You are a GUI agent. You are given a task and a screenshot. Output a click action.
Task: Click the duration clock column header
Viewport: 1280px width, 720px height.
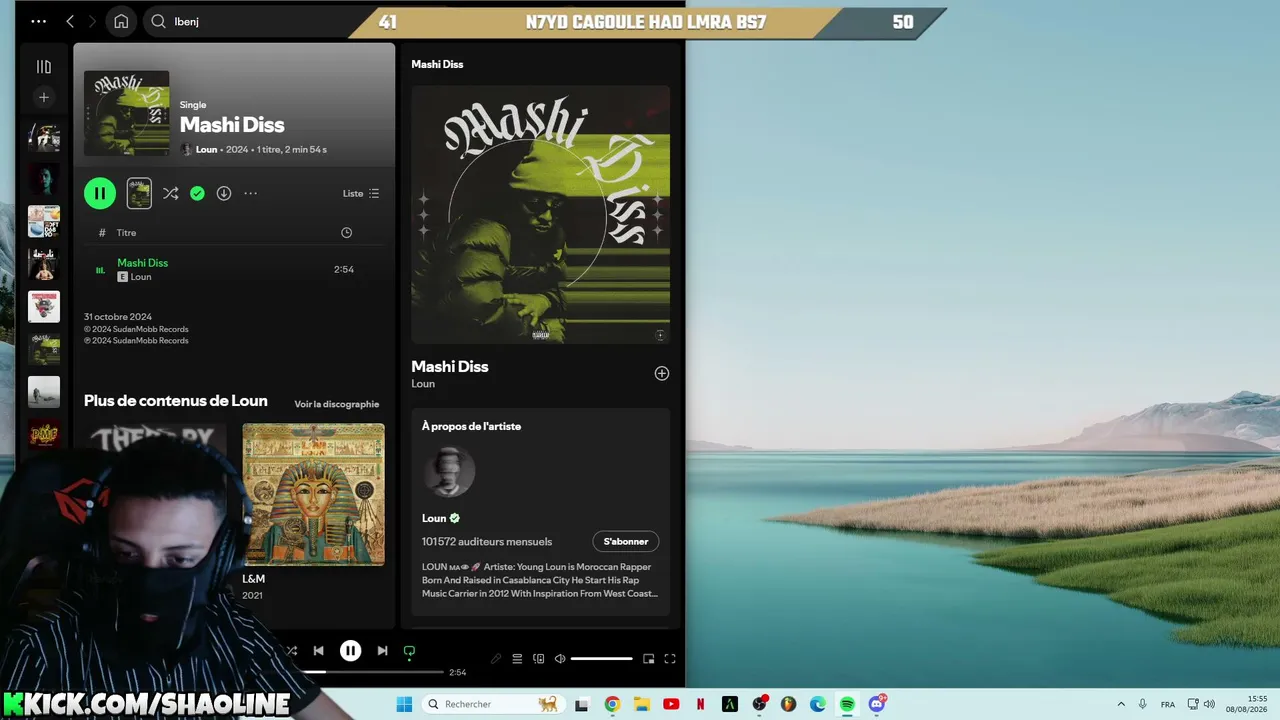tap(346, 233)
